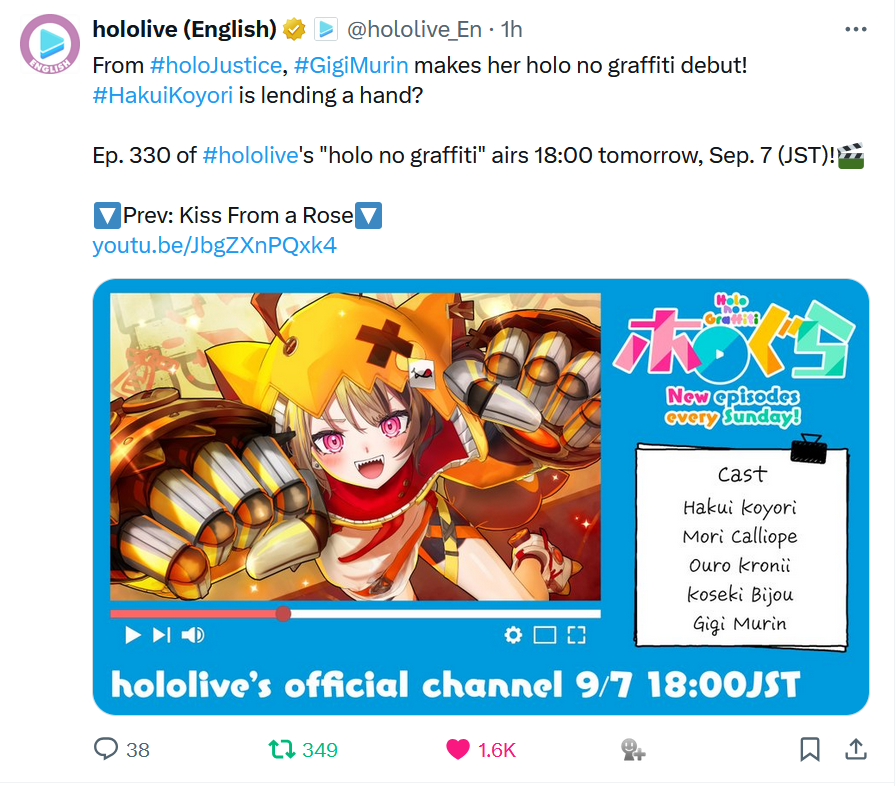Viewport: 896px width, 786px height.
Task: Click the hololive affiliate badge icon
Action: (326, 29)
